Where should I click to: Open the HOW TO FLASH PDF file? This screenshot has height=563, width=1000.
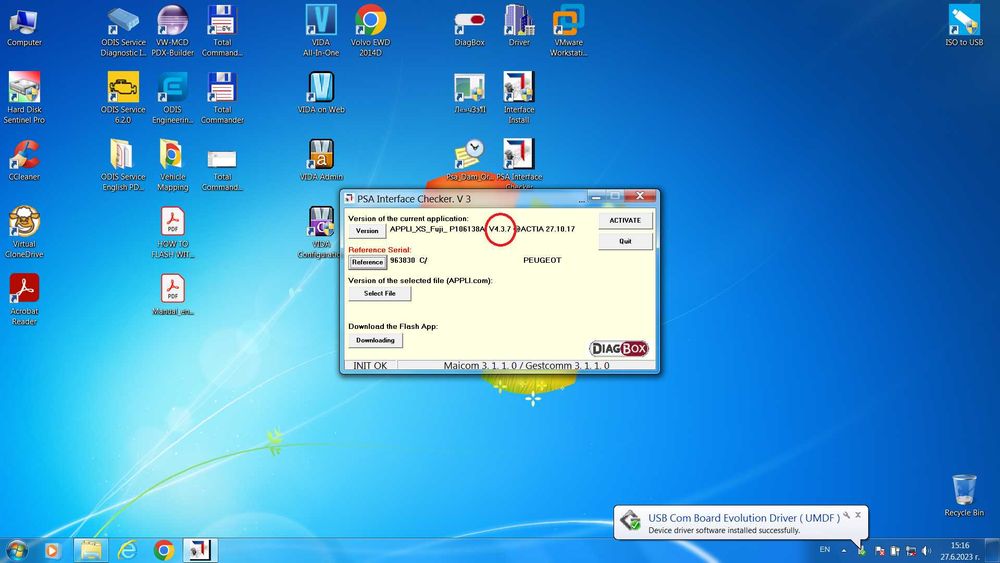click(x=172, y=232)
